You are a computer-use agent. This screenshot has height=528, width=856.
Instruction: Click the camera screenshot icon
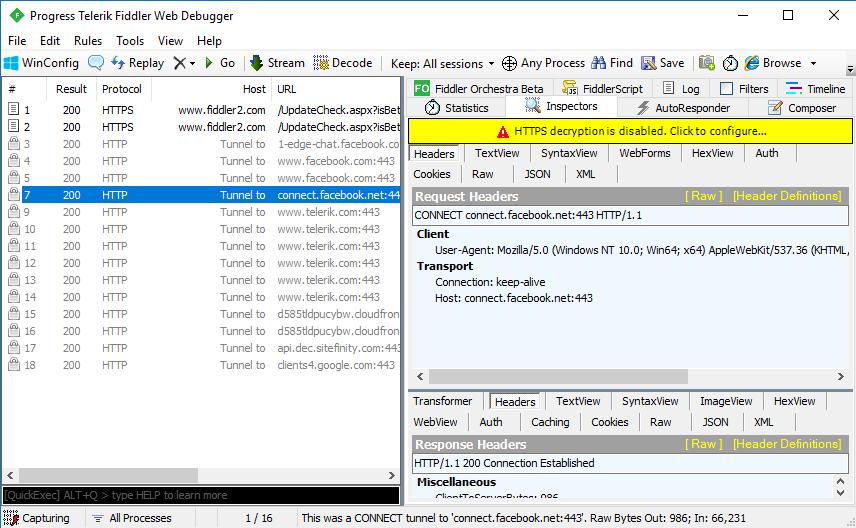pos(707,63)
